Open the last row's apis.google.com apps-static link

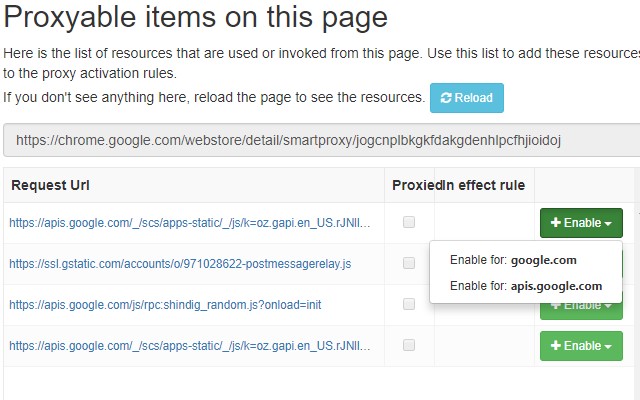pyautogui.click(x=190, y=346)
